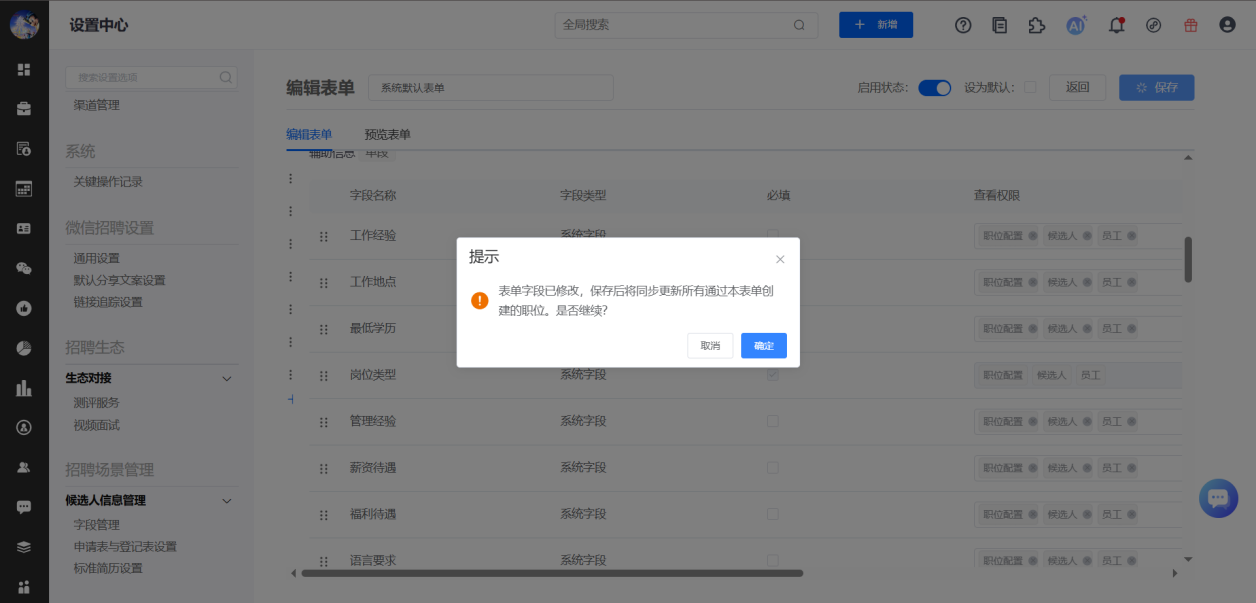Open the bar chart reports icon
Image resolution: width=1256 pixels, height=603 pixels.
24,388
